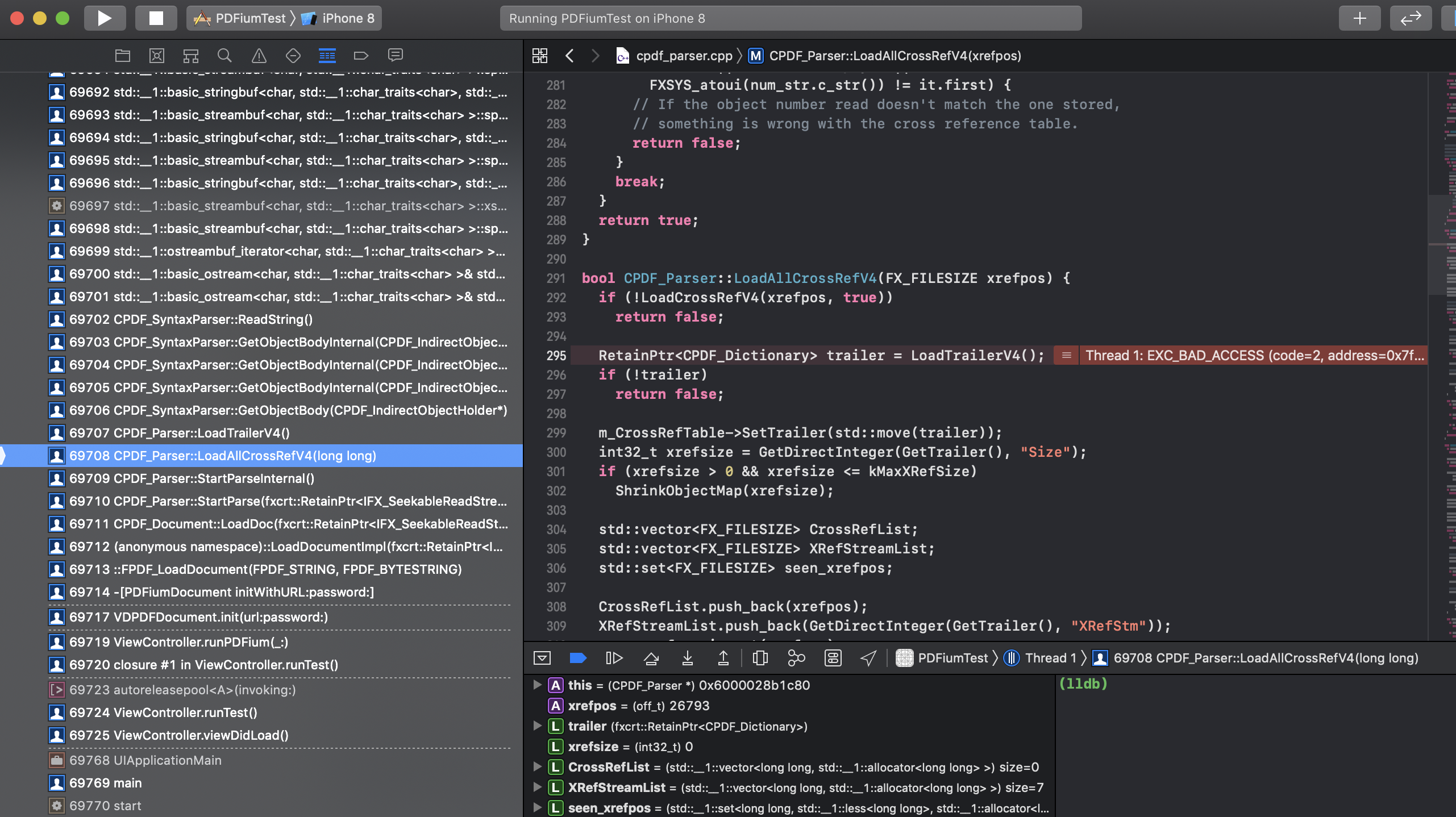Toggle the code review arrows button
Screen dimensions: 1456x817
pyautogui.click(x=1411, y=18)
